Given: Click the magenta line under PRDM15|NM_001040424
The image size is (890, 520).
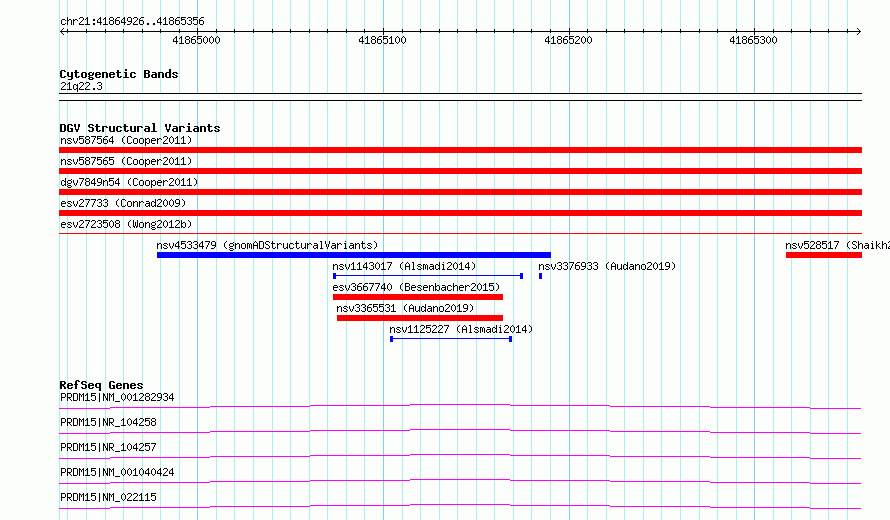Looking at the screenshot, I should click(x=460, y=481).
